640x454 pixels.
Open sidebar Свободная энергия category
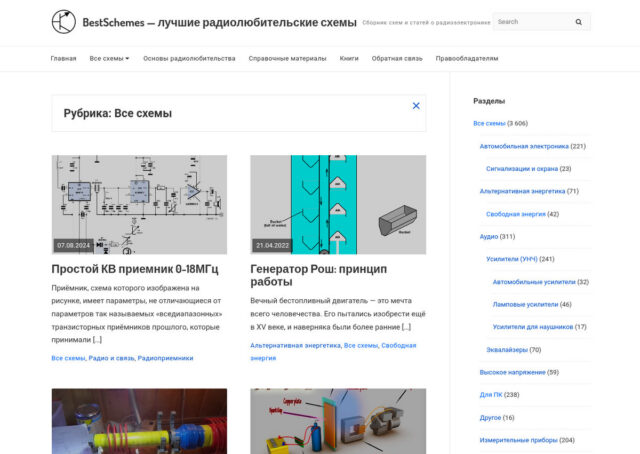[x=516, y=214]
